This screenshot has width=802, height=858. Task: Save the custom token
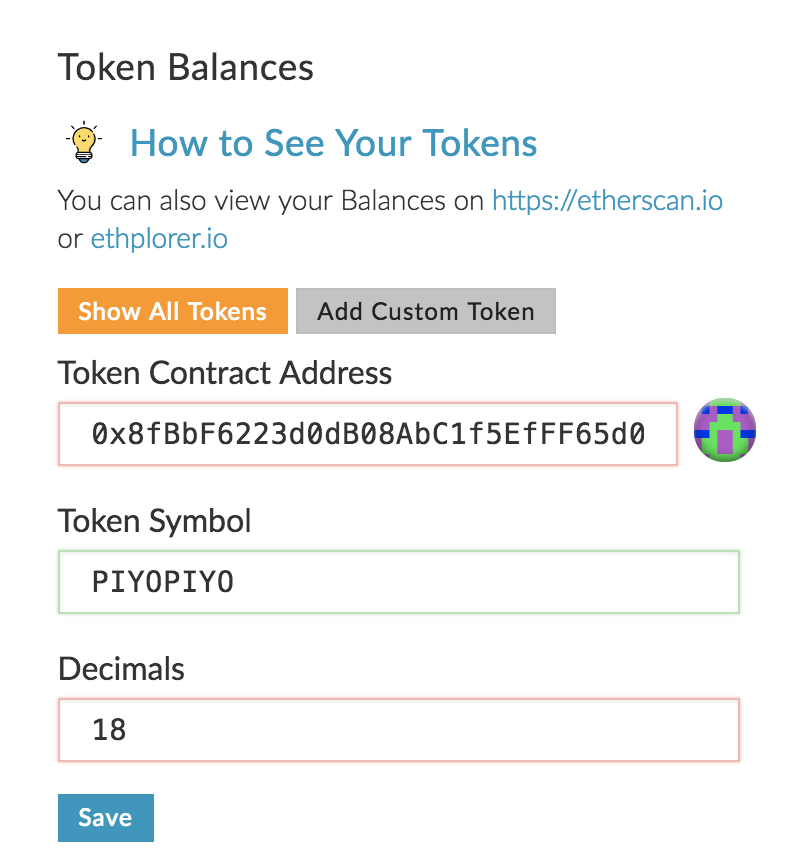coord(106,818)
